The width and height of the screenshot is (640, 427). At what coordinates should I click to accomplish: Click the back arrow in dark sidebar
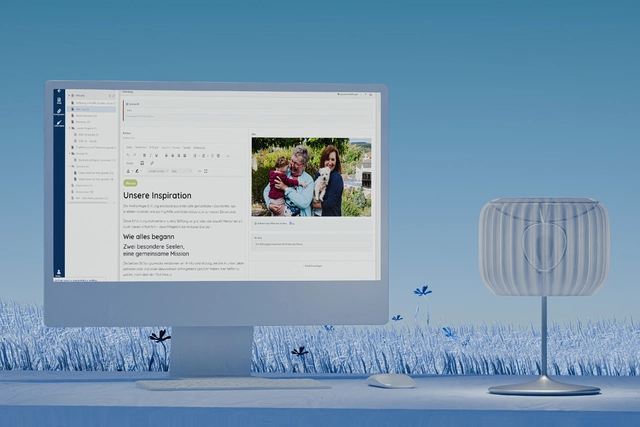pos(59,91)
